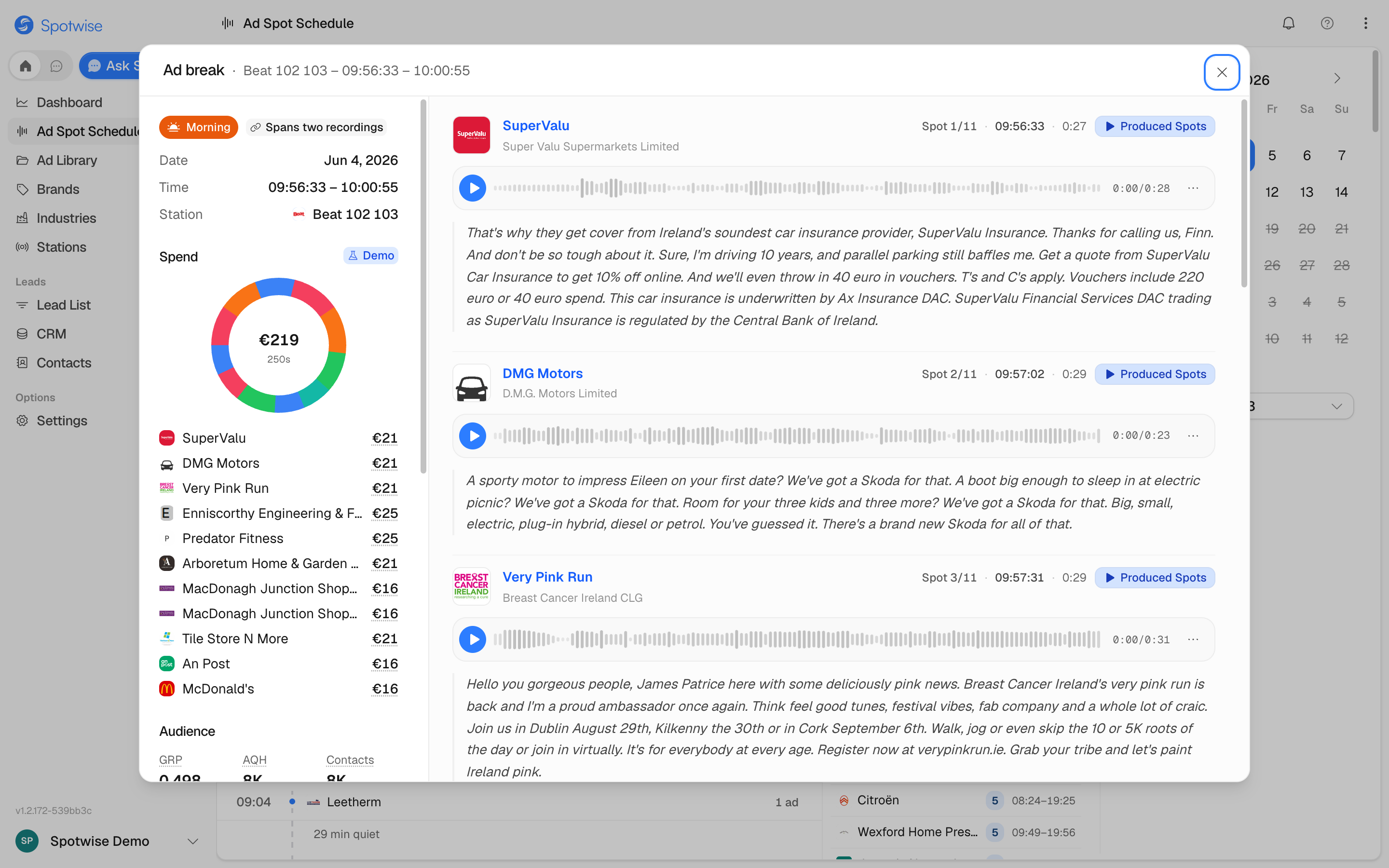Select day 6 in the calendar

point(1307,156)
